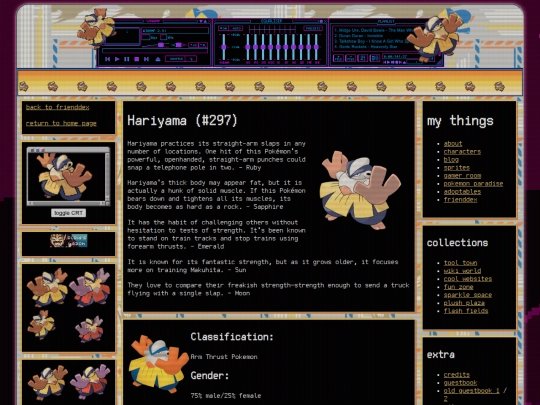Enable the equalizer AUTO button

236,28
